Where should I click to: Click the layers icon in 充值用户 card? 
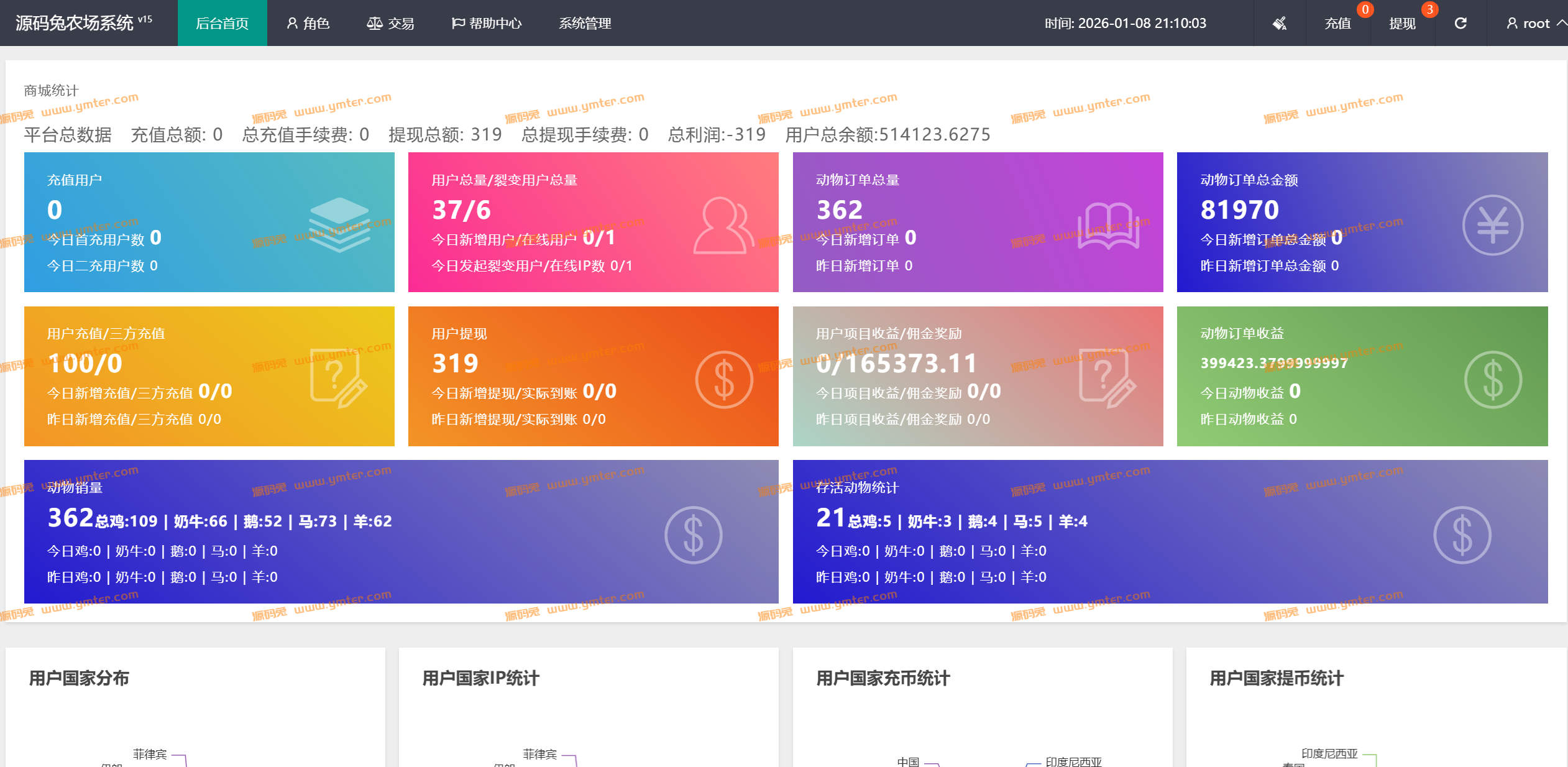click(x=339, y=224)
